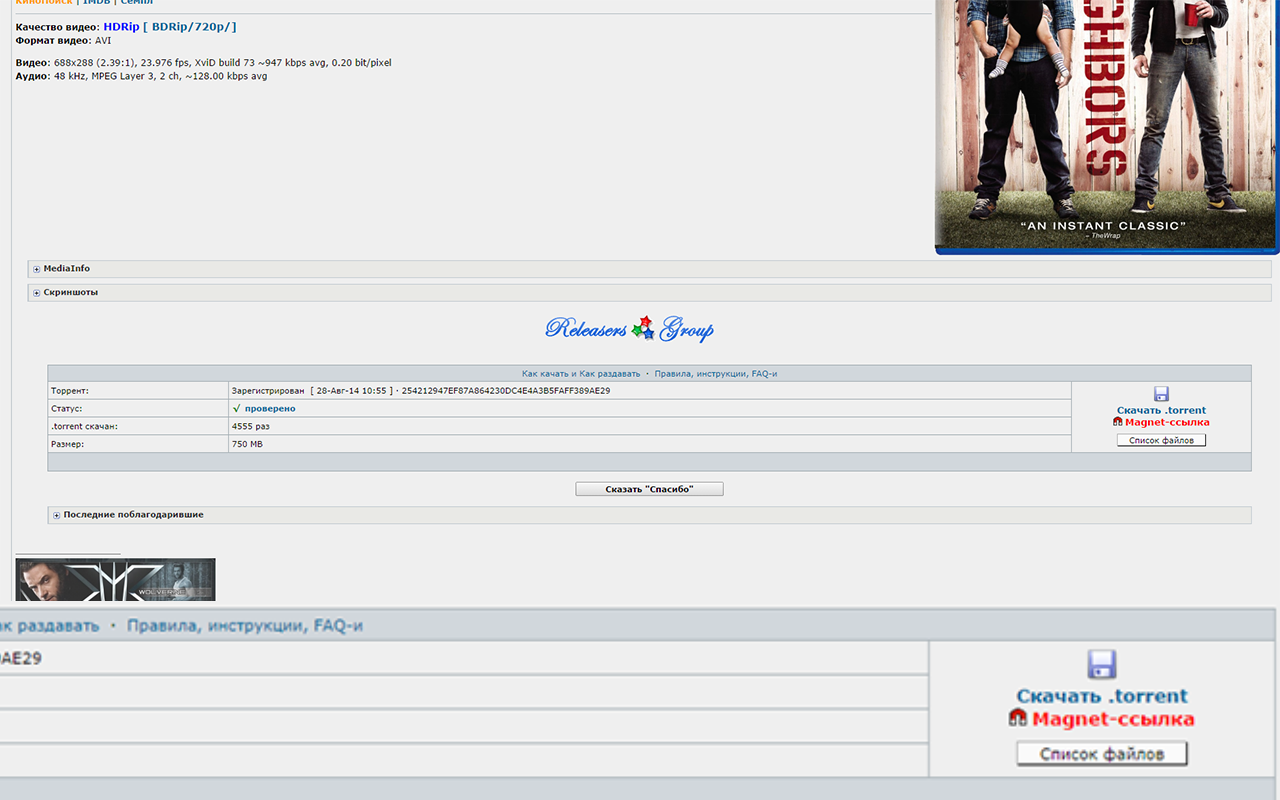Click the small Список файлов button
The width and height of the screenshot is (1280, 800).
(x=1161, y=440)
